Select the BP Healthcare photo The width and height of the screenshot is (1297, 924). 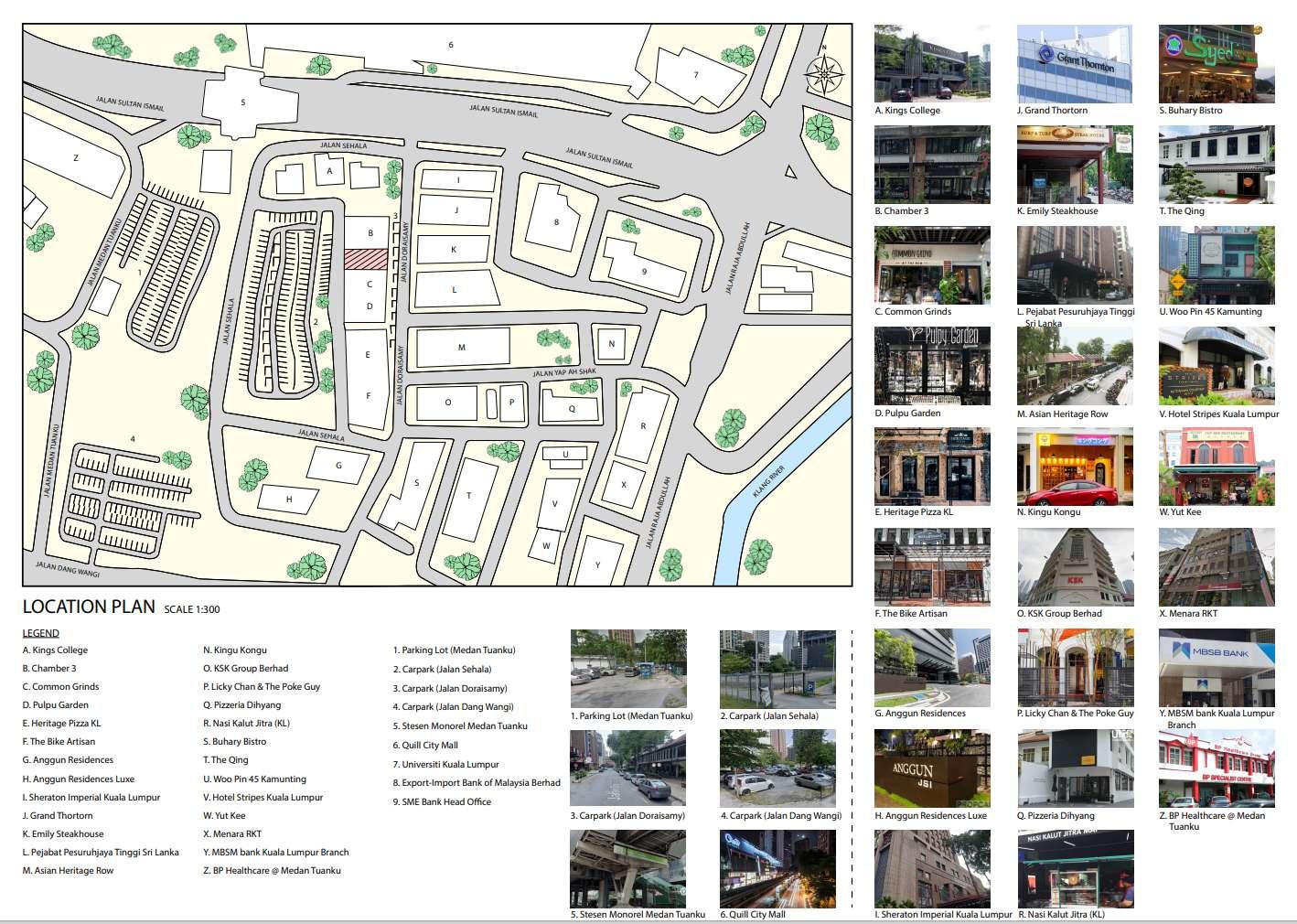1217,768
